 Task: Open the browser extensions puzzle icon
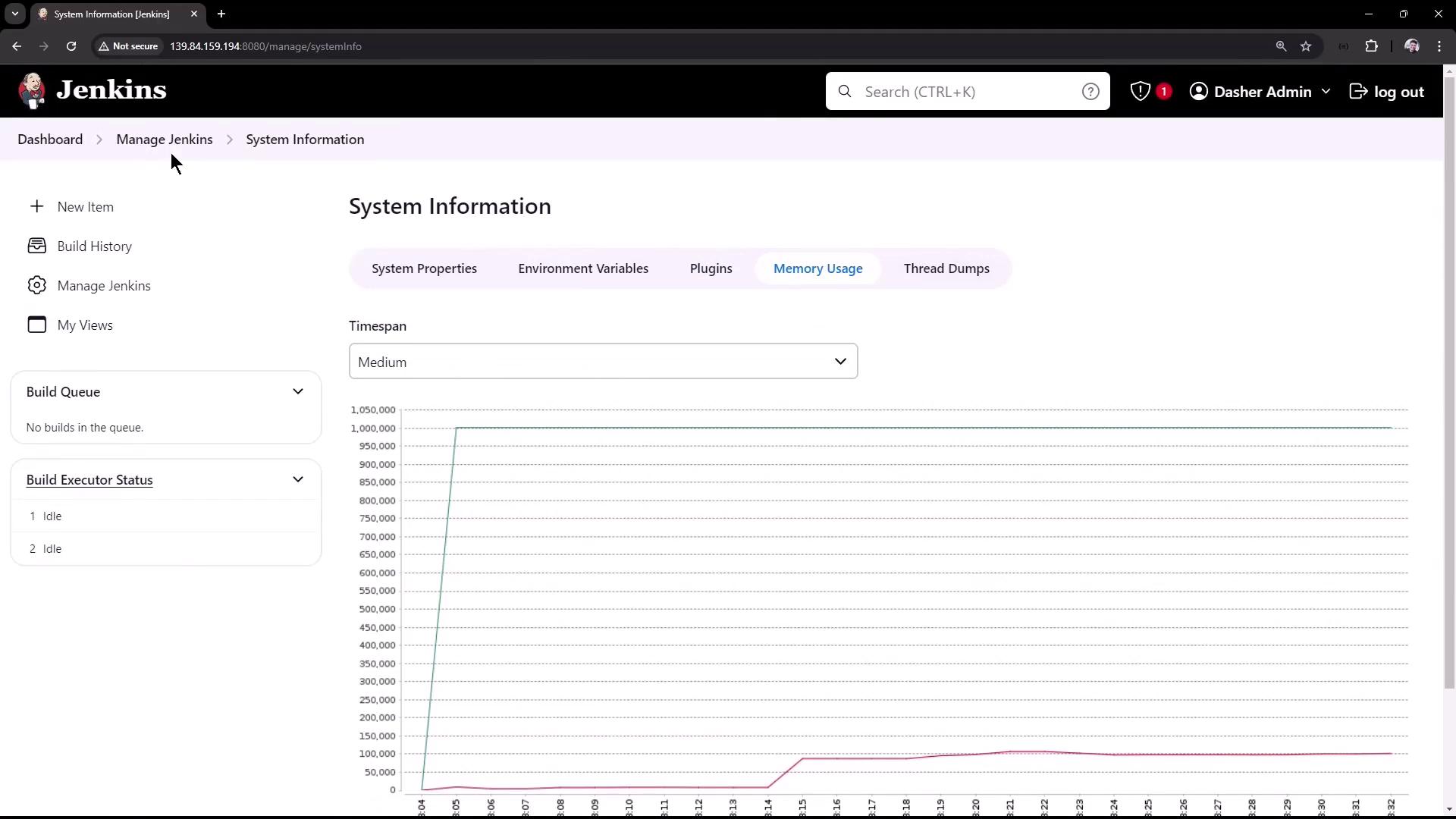point(1371,46)
